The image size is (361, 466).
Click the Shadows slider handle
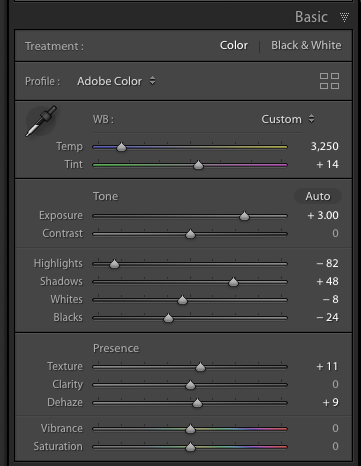coord(233,282)
